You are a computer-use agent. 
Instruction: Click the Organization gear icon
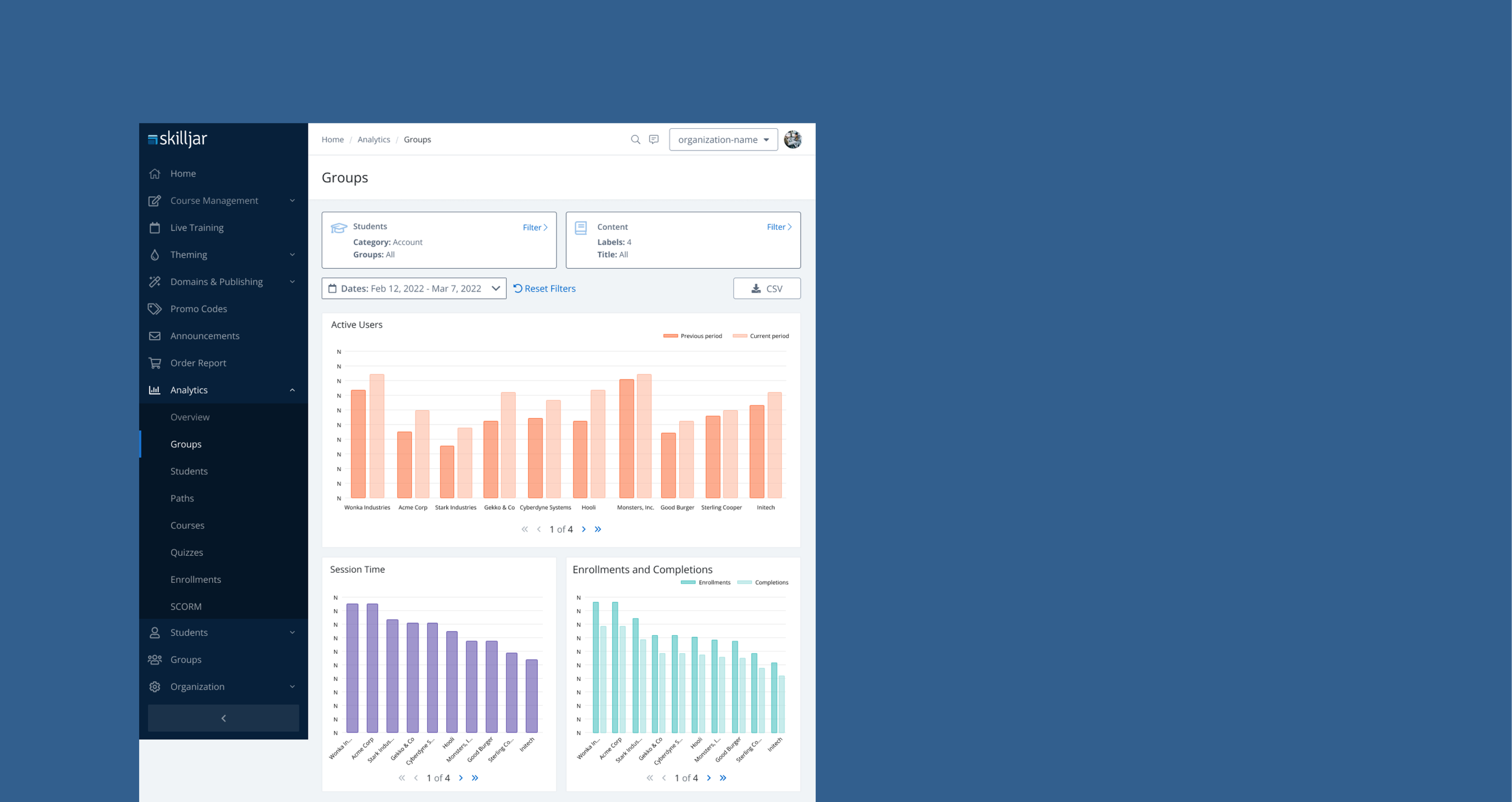pos(155,686)
